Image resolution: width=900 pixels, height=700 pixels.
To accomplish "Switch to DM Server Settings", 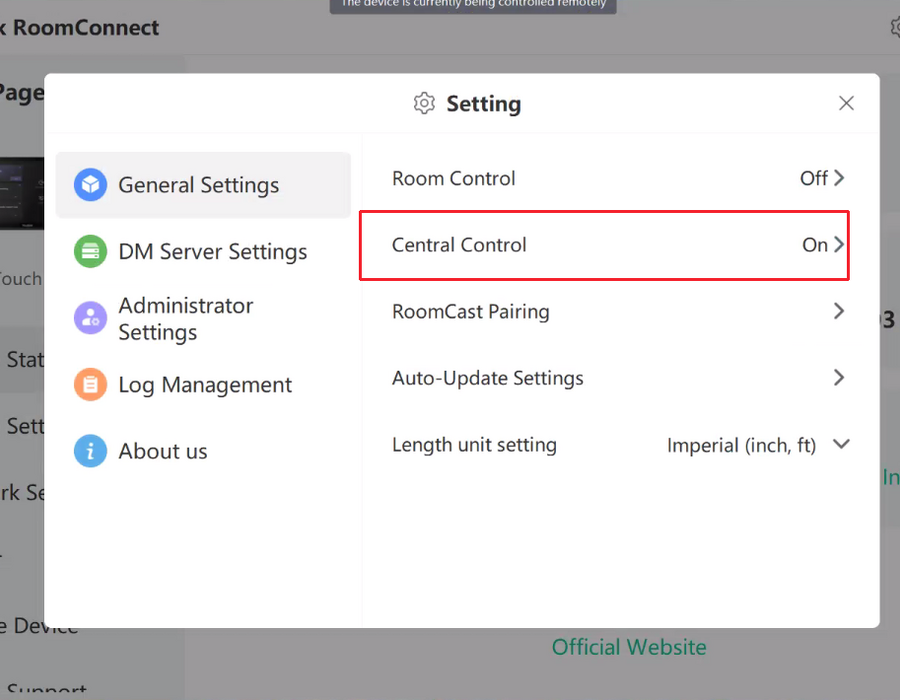I will (203, 251).
